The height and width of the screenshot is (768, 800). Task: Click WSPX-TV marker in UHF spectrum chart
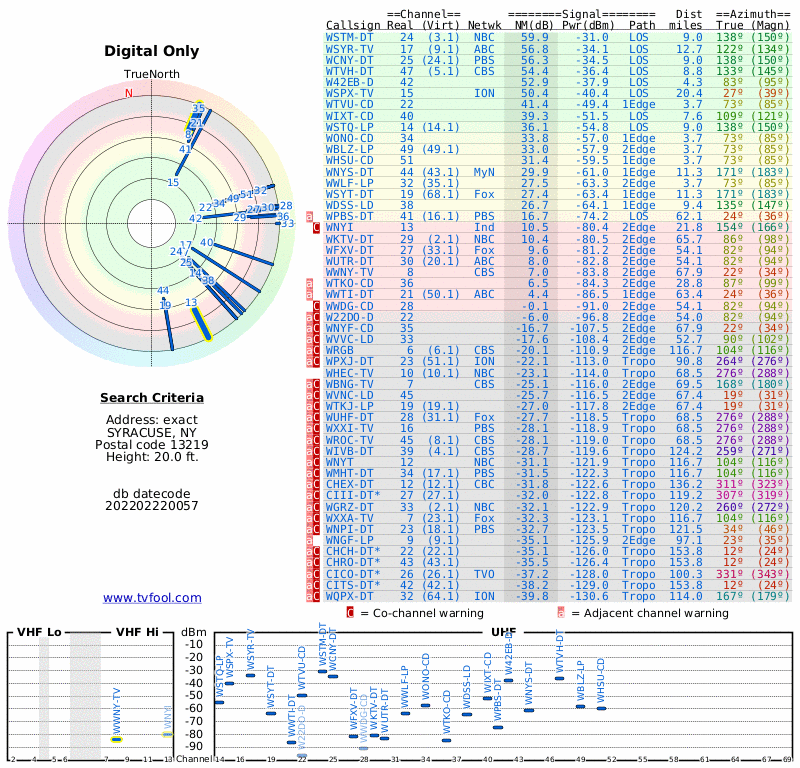(230, 683)
